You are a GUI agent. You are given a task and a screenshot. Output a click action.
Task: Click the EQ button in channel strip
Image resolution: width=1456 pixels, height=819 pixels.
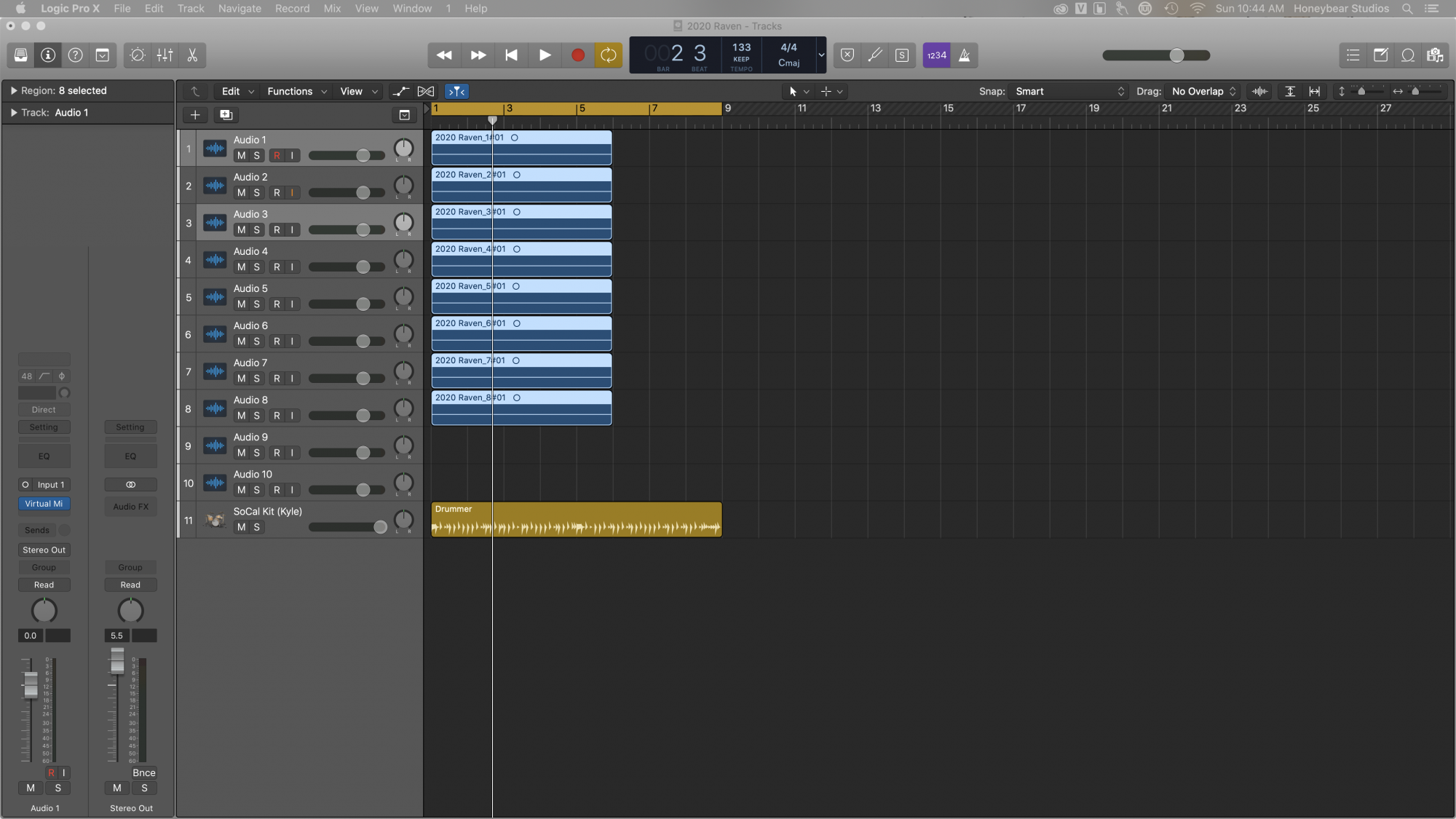(x=43, y=456)
